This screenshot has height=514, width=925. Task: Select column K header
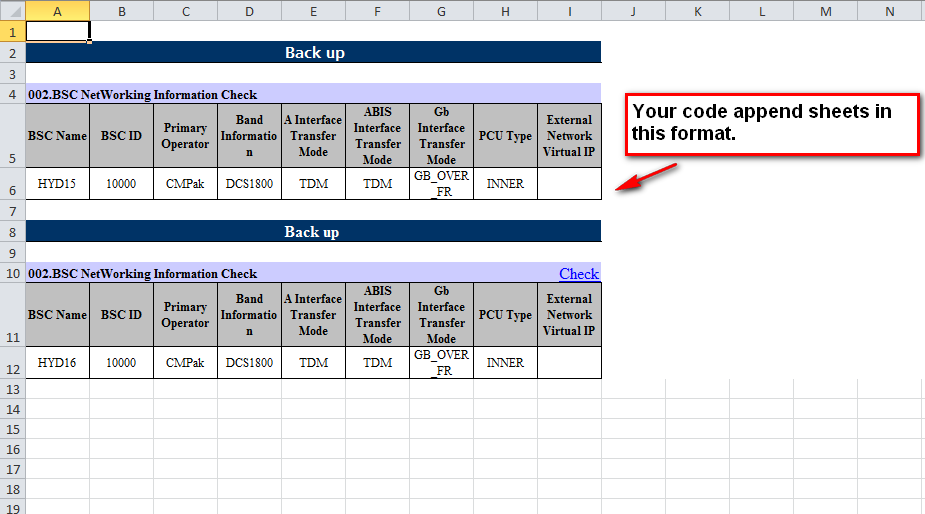tap(698, 11)
